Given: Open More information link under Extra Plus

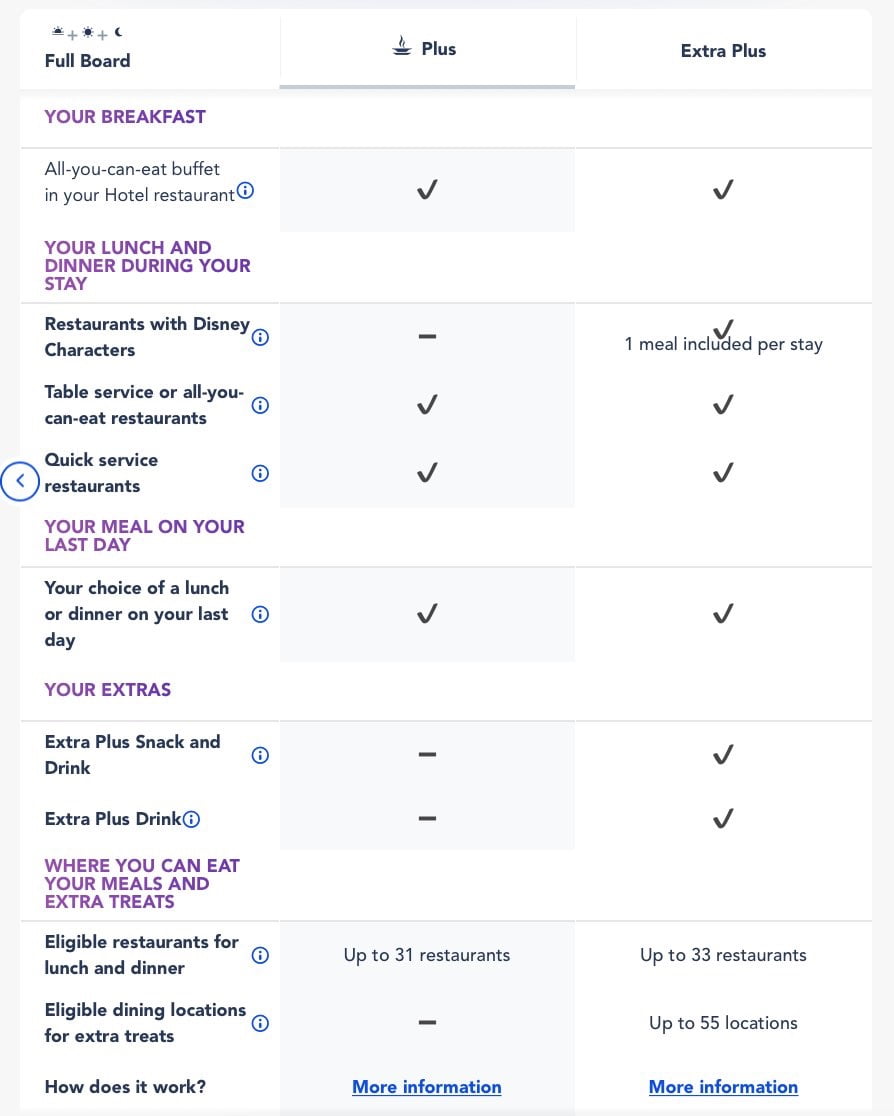Looking at the screenshot, I should (723, 1087).
